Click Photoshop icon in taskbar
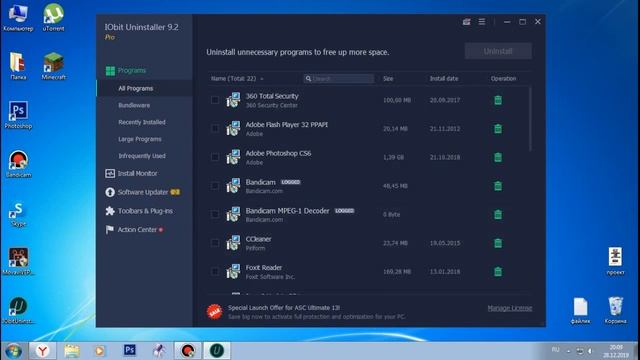640x360 pixels. [130, 351]
